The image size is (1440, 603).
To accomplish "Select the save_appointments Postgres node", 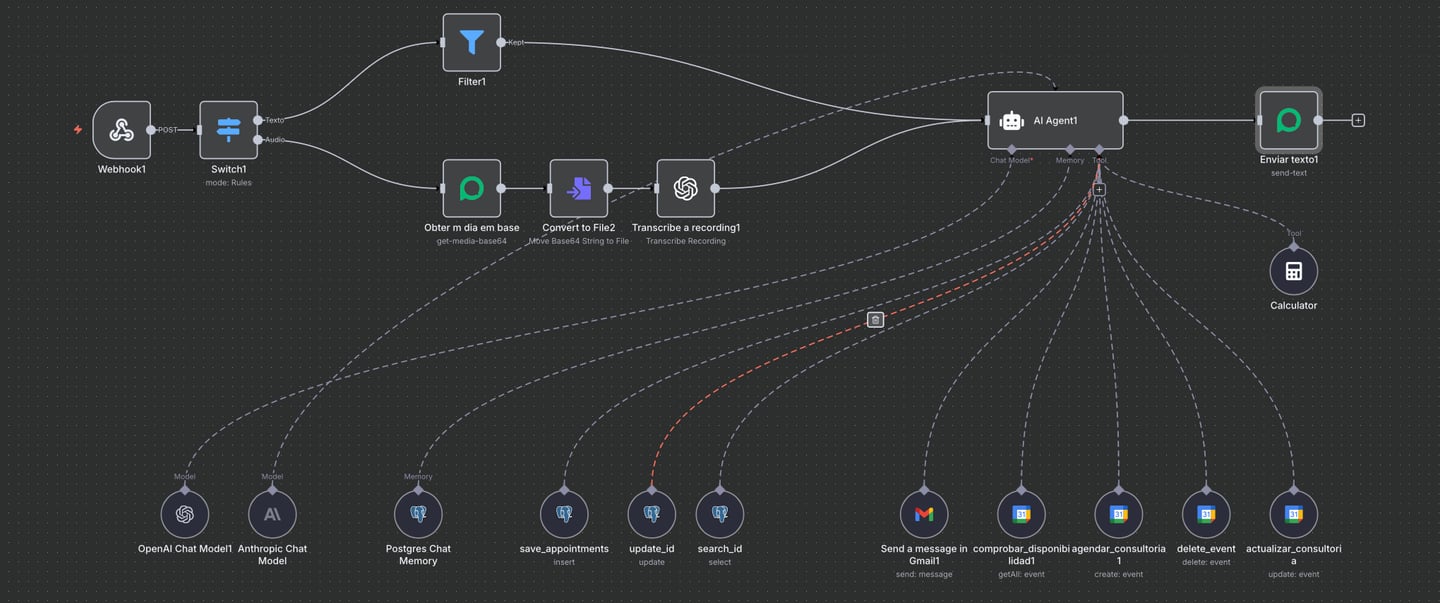I will (564, 514).
